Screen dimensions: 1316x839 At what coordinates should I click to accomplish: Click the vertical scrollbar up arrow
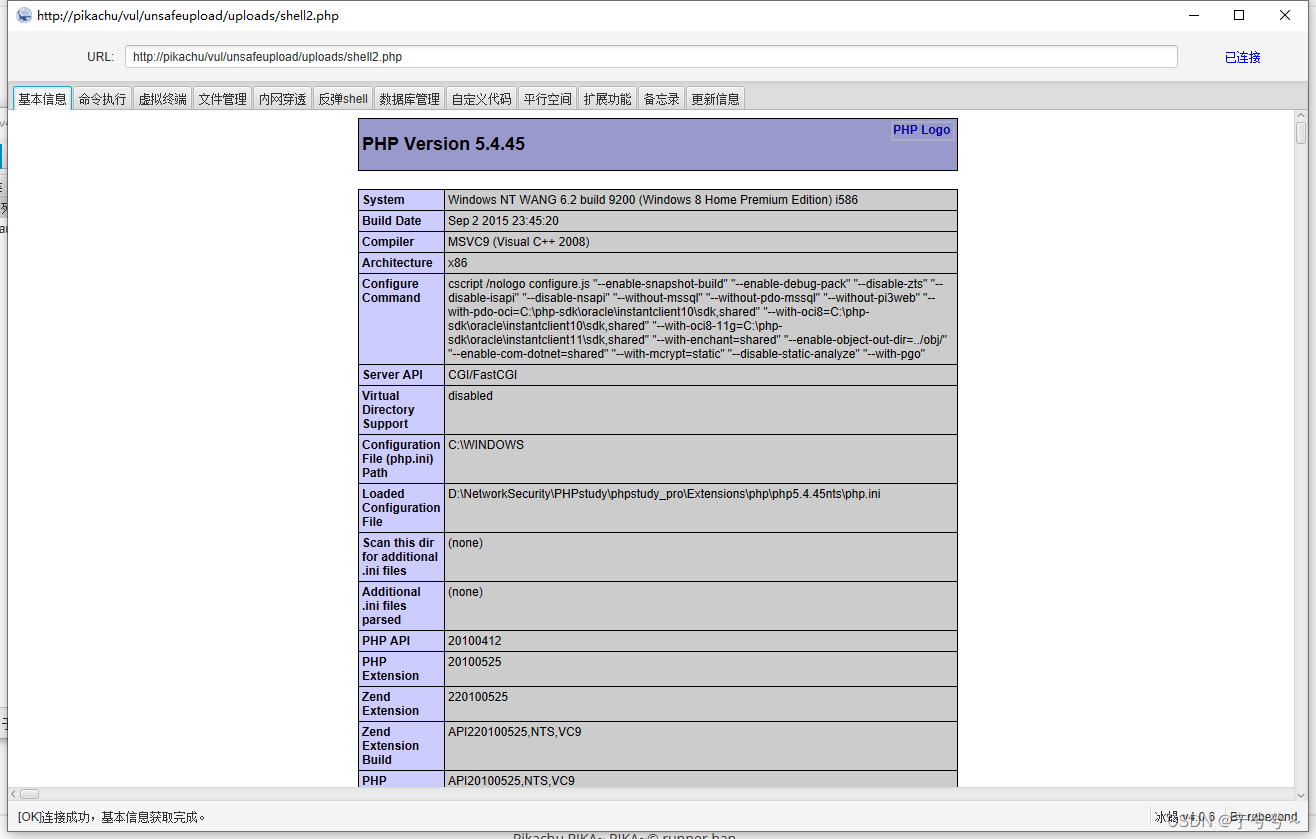point(1301,117)
